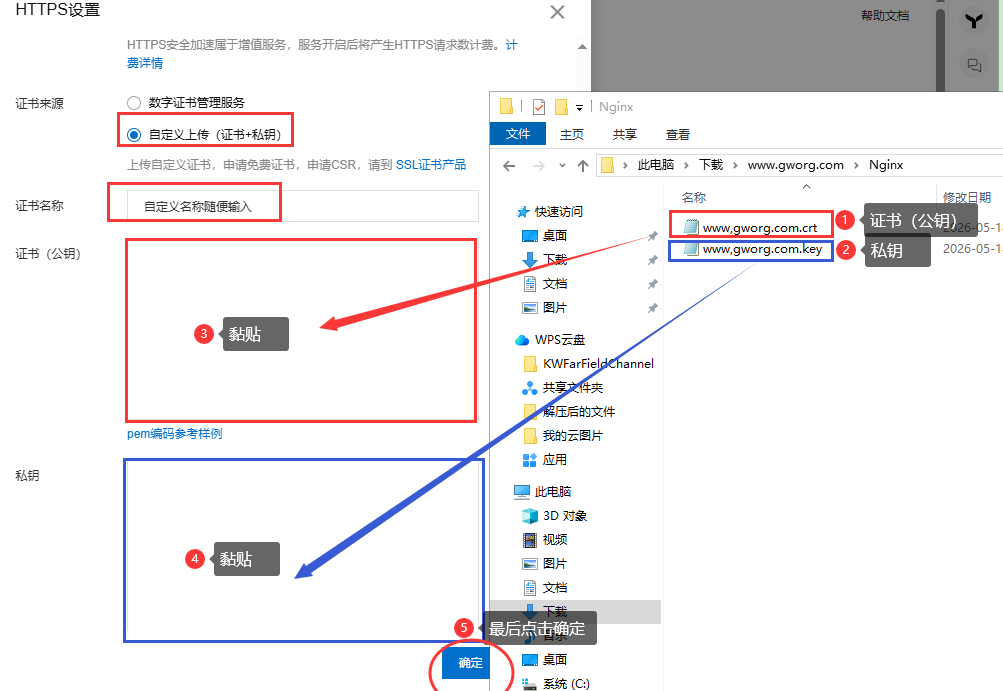This screenshot has width=1003, height=691.
Task: Close the HTTPS设置 dialog
Action: [557, 12]
